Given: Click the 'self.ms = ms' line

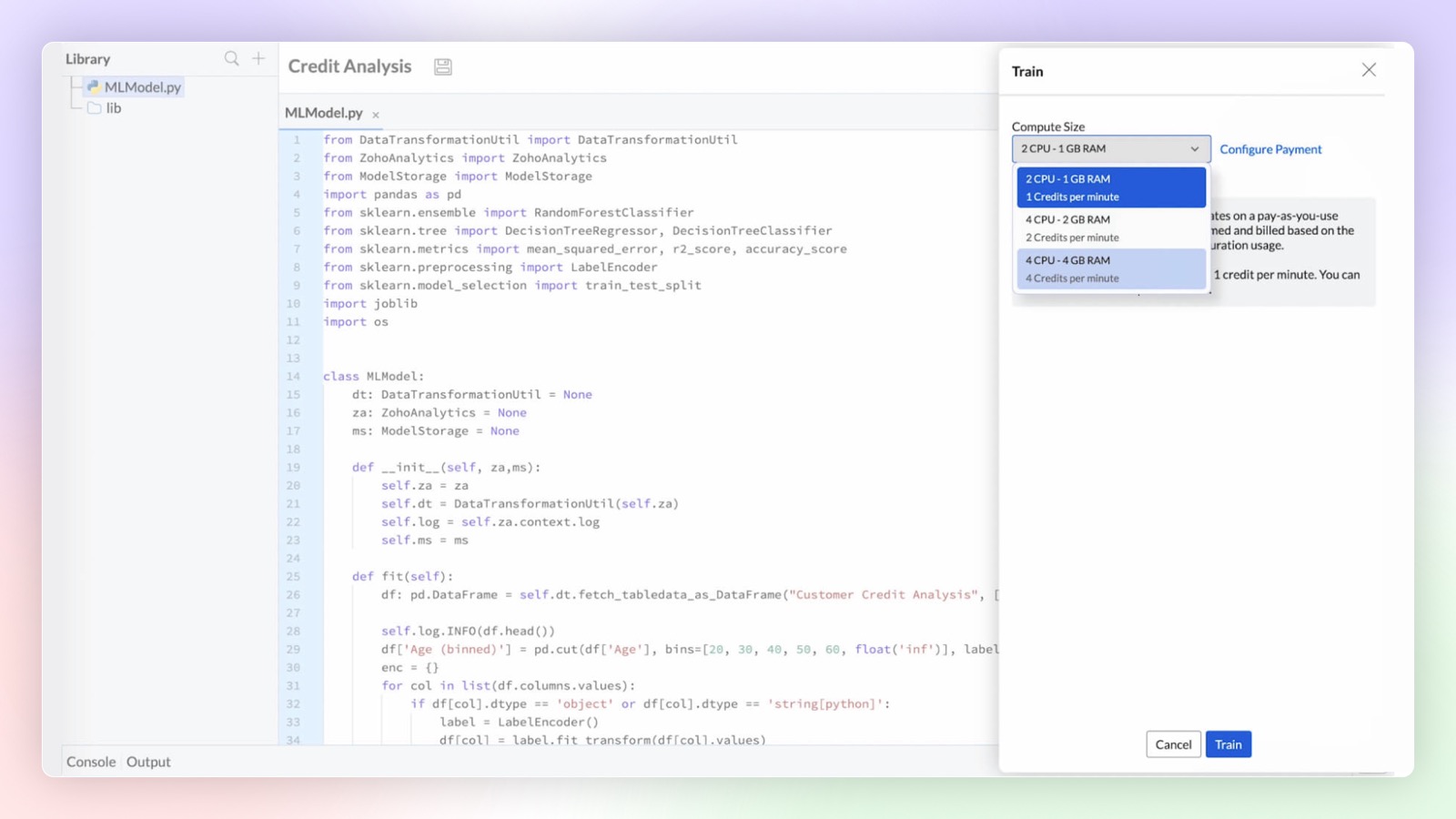Looking at the screenshot, I should click(425, 540).
